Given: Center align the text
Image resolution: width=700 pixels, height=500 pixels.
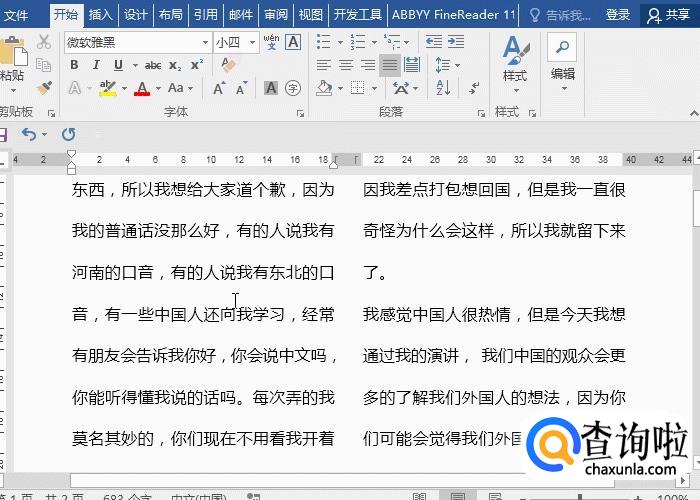Looking at the screenshot, I should [346, 65].
